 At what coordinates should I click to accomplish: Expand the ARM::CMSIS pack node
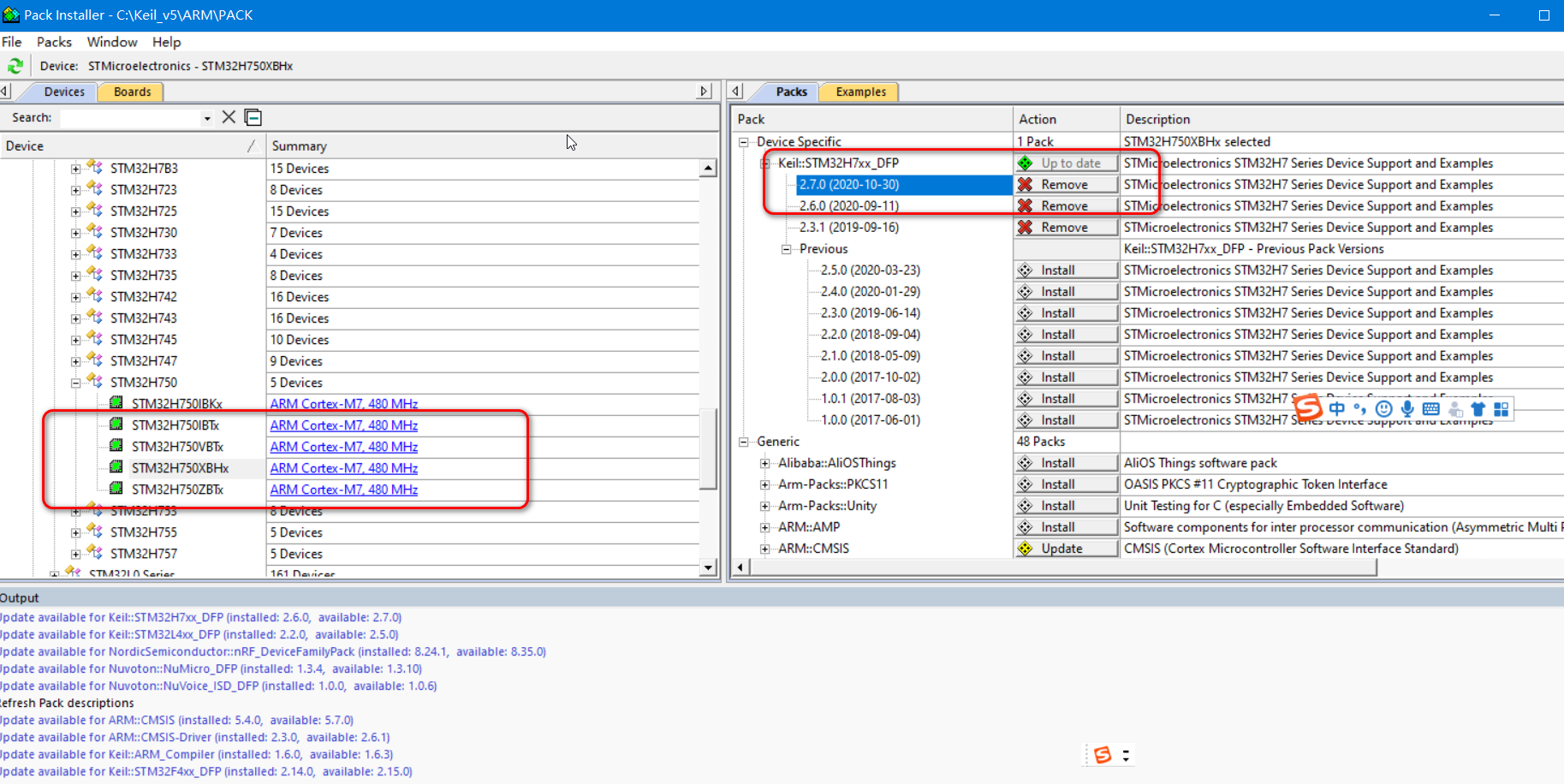(x=764, y=549)
